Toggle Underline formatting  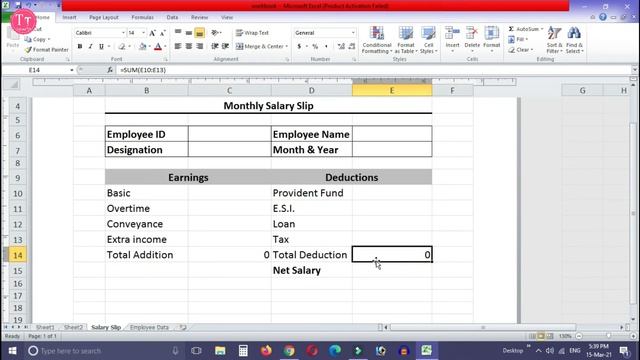101,47
